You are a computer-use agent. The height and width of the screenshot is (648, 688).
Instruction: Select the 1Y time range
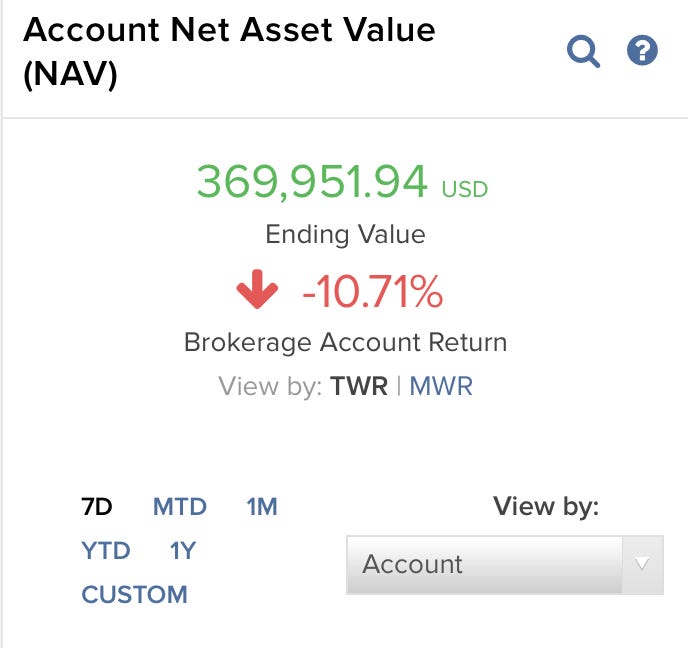pos(183,551)
